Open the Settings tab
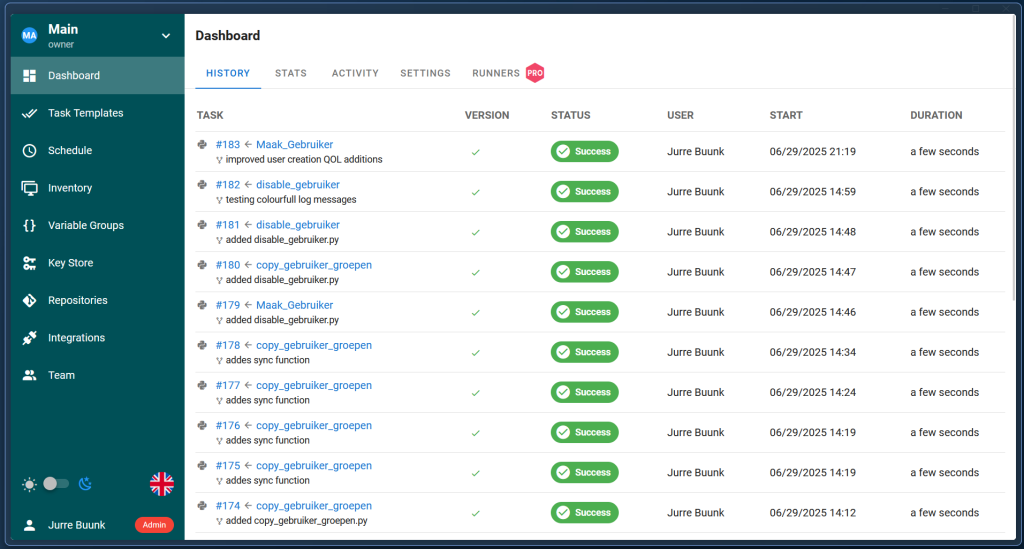The image size is (1024, 549). 425,73
